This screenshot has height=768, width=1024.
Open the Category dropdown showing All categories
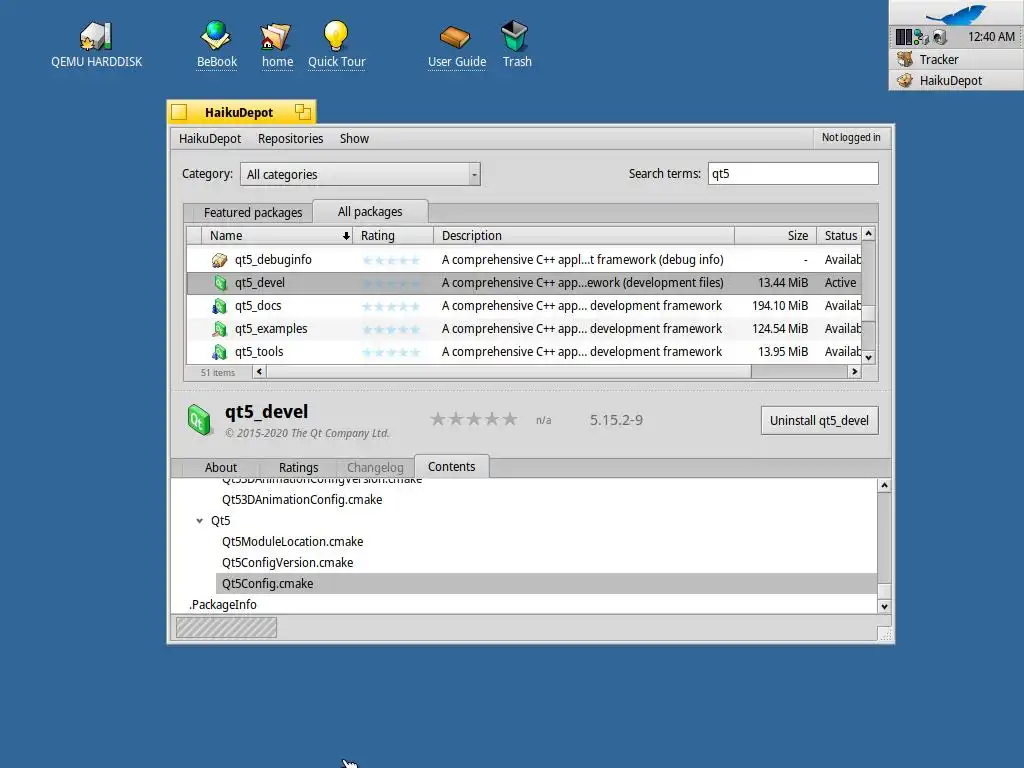click(x=360, y=174)
